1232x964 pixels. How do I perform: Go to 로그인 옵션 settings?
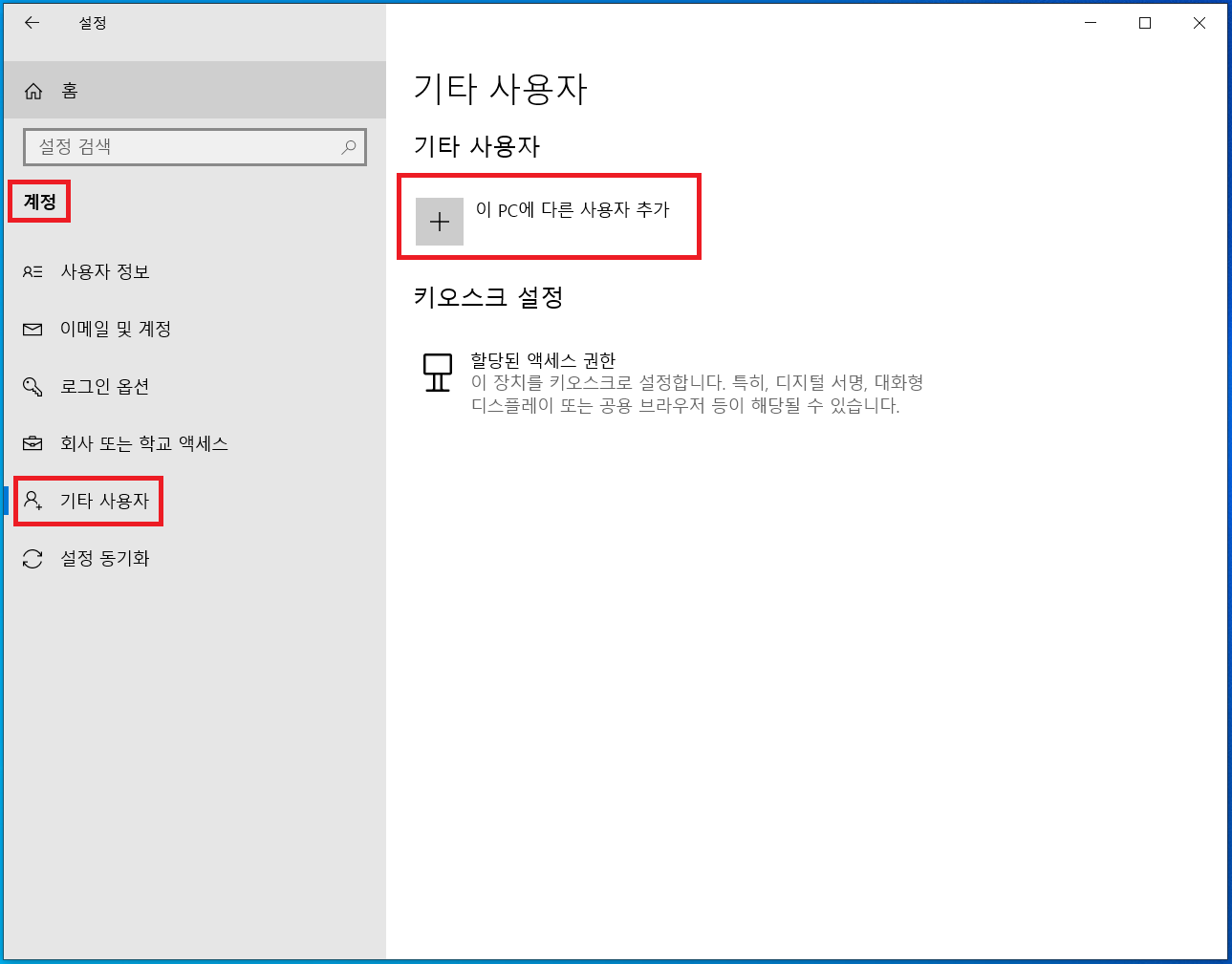point(195,387)
